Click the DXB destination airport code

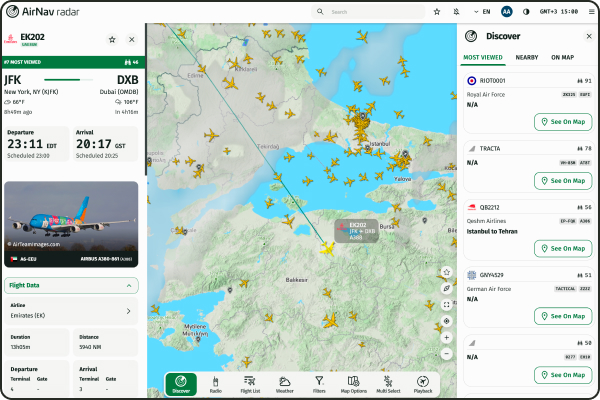pos(127,80)
